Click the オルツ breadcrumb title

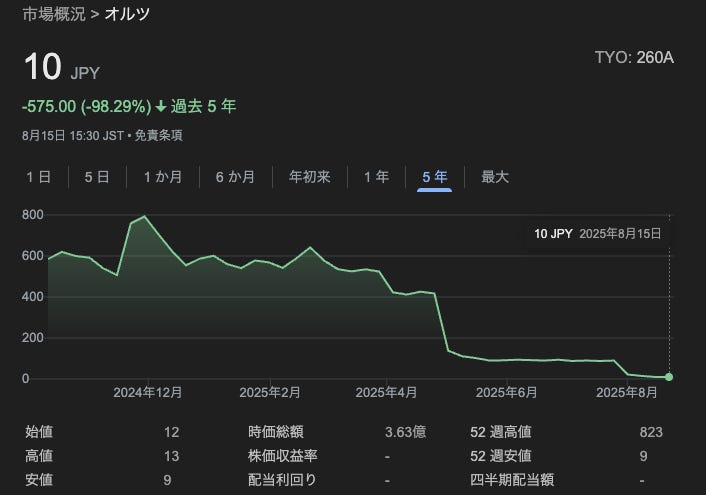click(x=127, y=14)
